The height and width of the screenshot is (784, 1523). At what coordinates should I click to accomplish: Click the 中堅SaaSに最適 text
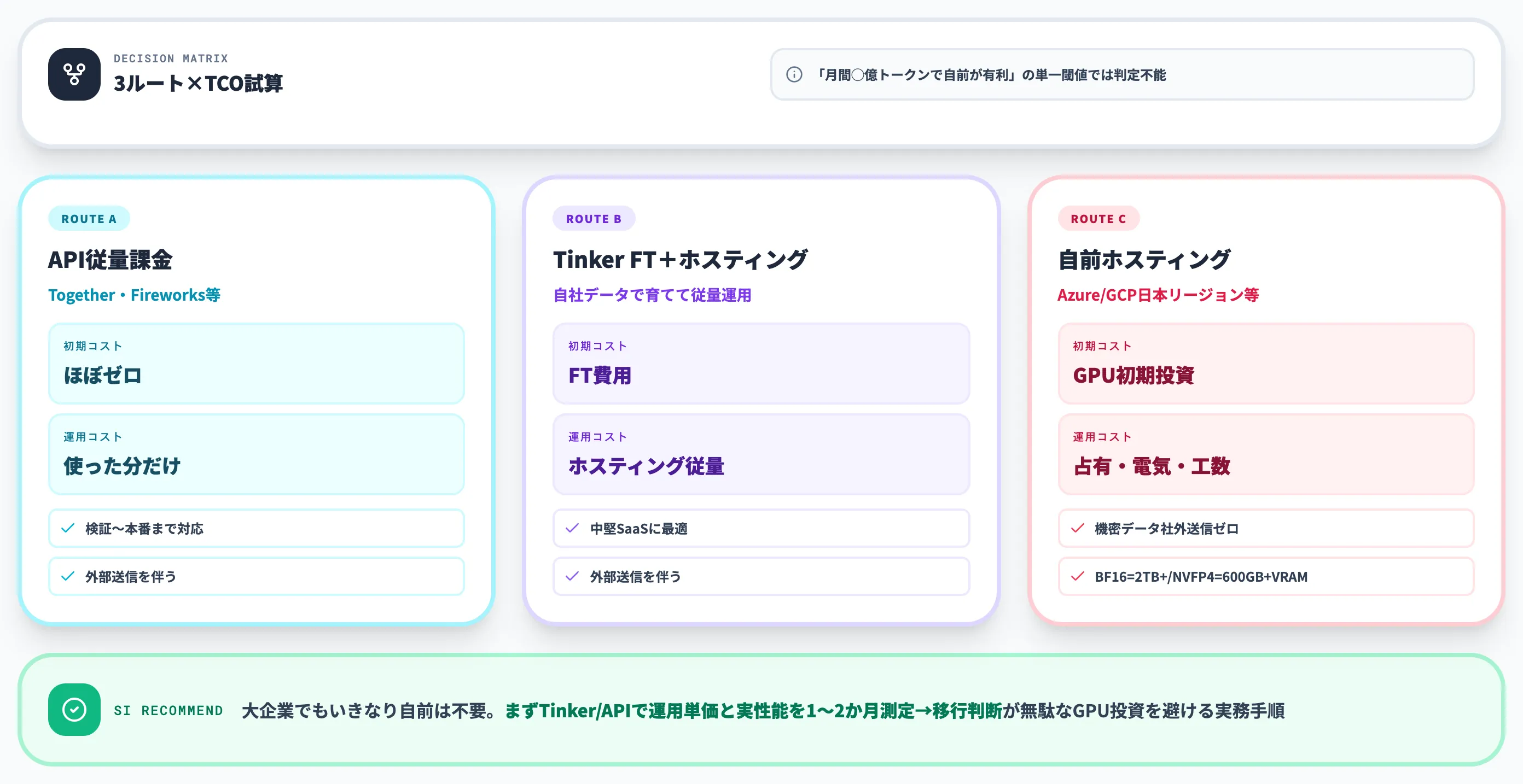click(x=638, y=529)
